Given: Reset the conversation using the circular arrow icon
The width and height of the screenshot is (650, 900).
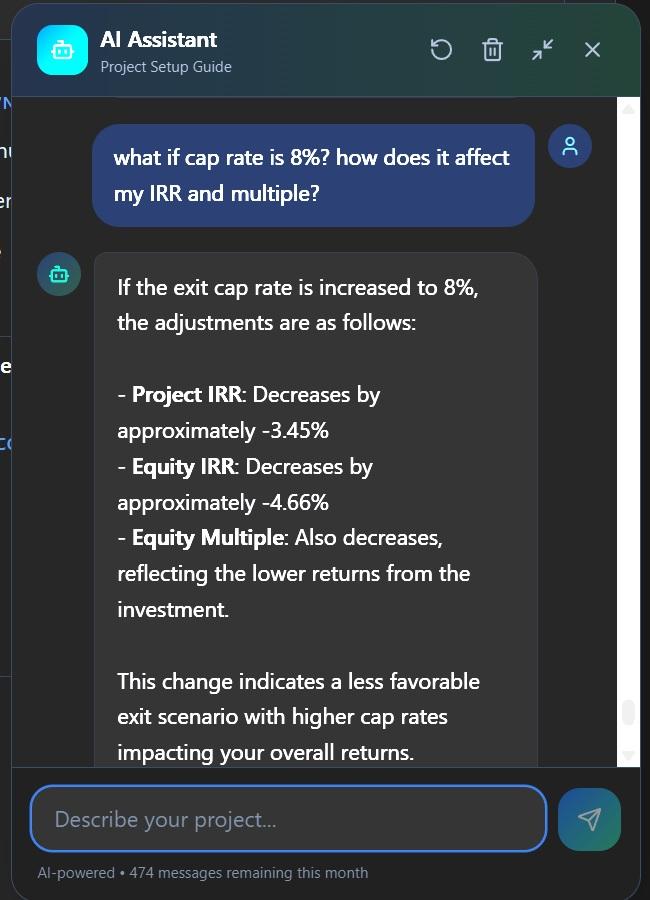Looking at the screenshot, I should click(x=441, y=49).
